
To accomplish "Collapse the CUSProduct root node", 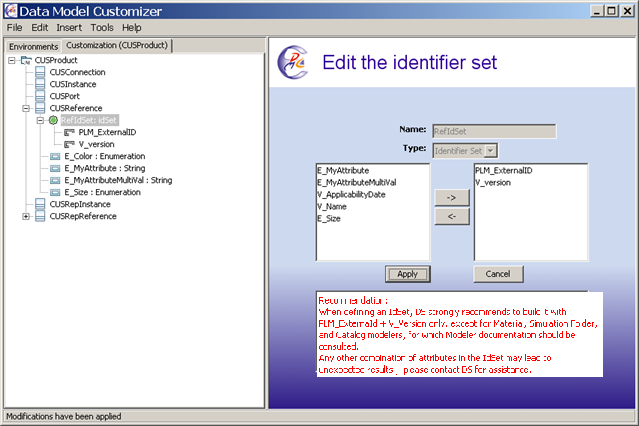I will click(x=11, y=60).
